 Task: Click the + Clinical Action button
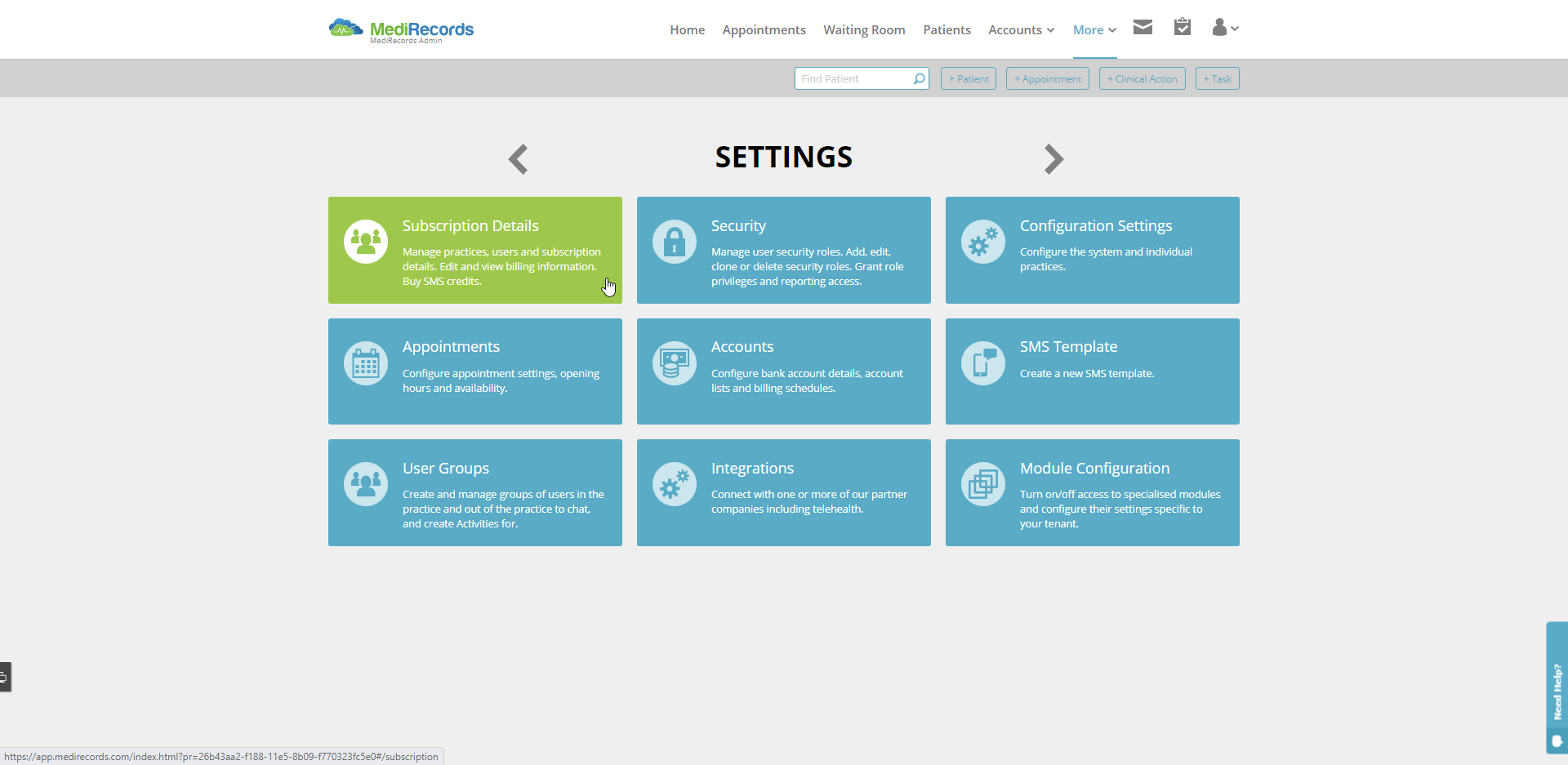1143,78
